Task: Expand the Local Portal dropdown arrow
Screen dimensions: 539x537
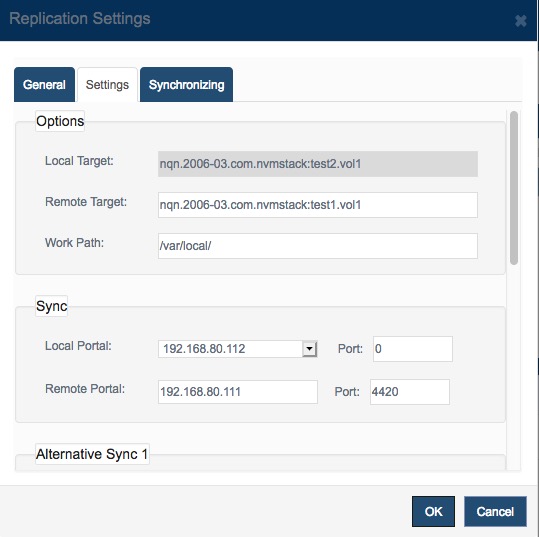Action: pyautogui.click(x=309, y=349)
